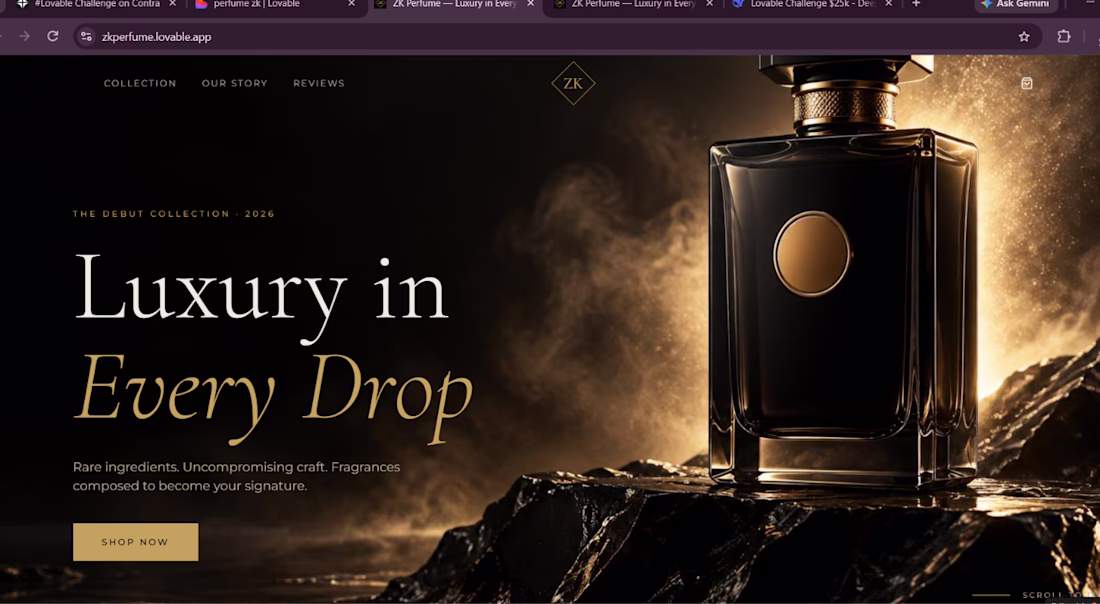Close the Lovable Challenge $25k tab
Viewport: 1100px width, 604px height.
click(x=889, y=4)
